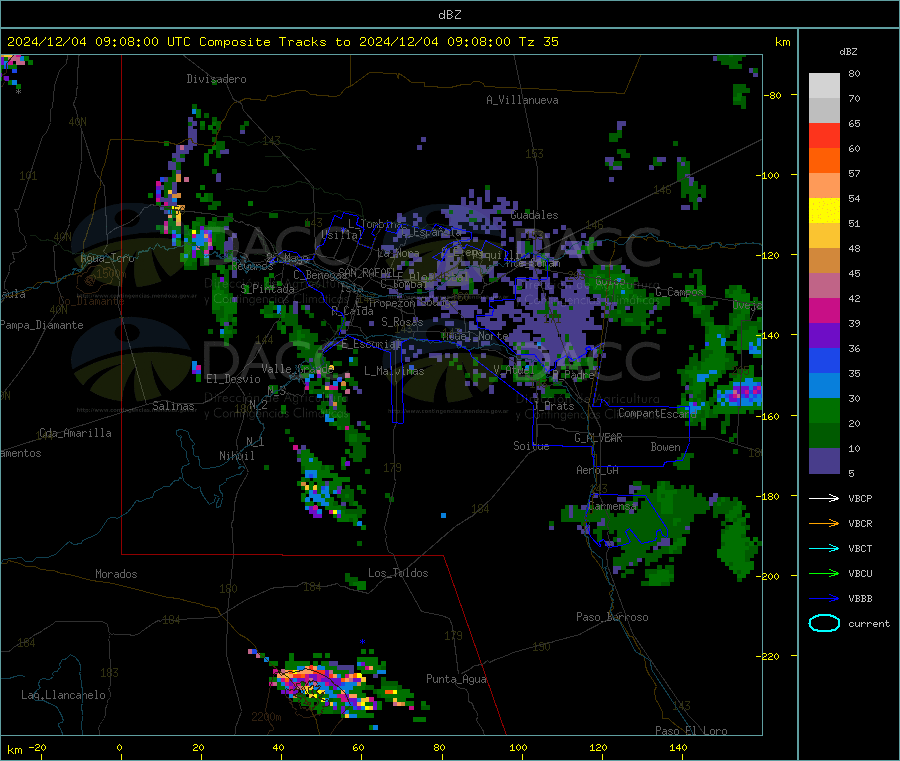Click the -200 tick on vertical axis

770,576
